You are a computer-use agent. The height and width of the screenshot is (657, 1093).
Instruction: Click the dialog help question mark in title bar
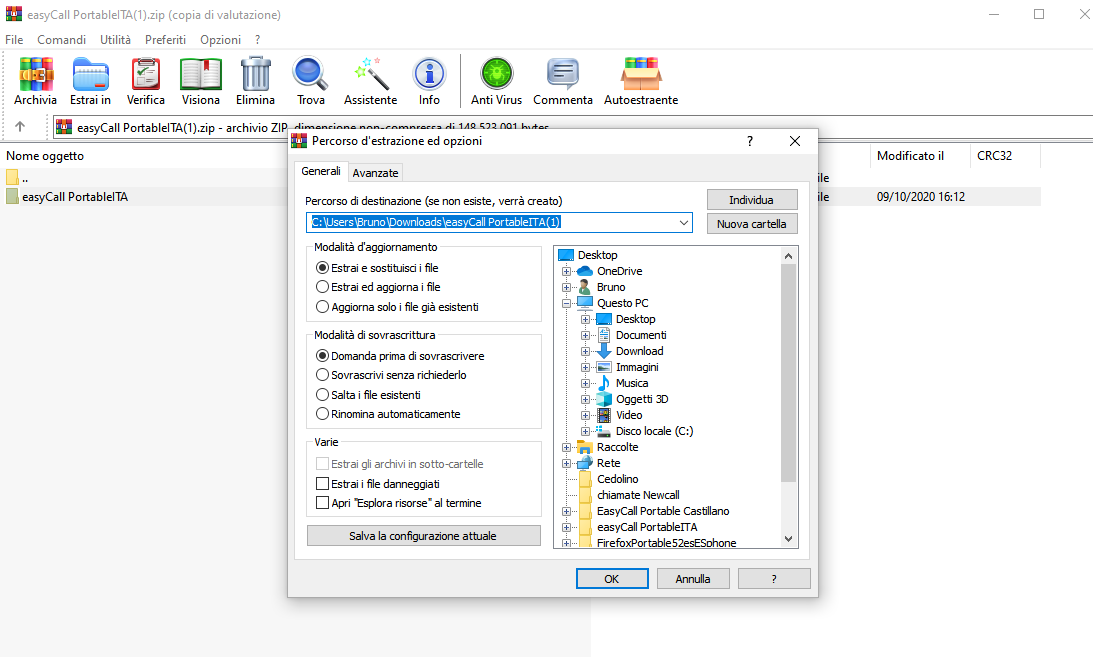[750, 141]
